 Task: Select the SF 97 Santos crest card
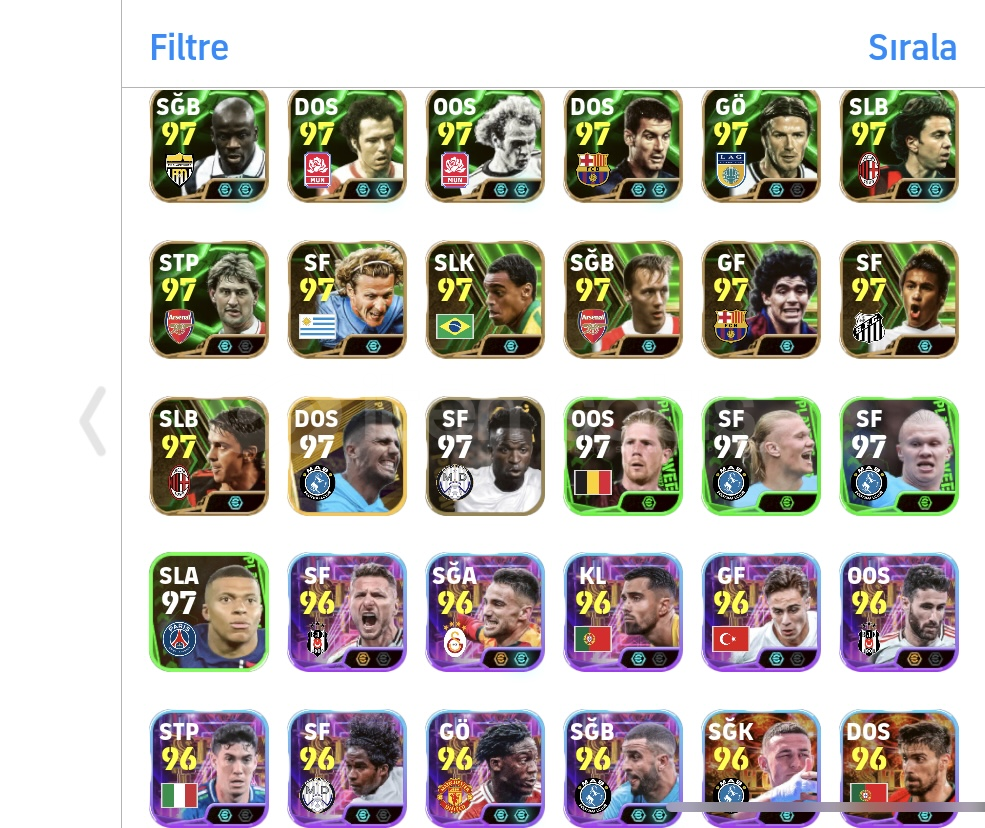899,300
